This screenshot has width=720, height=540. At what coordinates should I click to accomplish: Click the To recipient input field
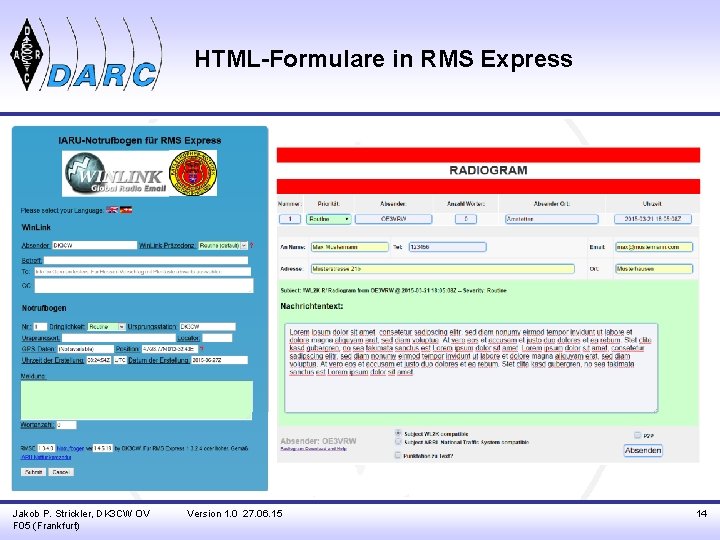(x=142, y=271)
